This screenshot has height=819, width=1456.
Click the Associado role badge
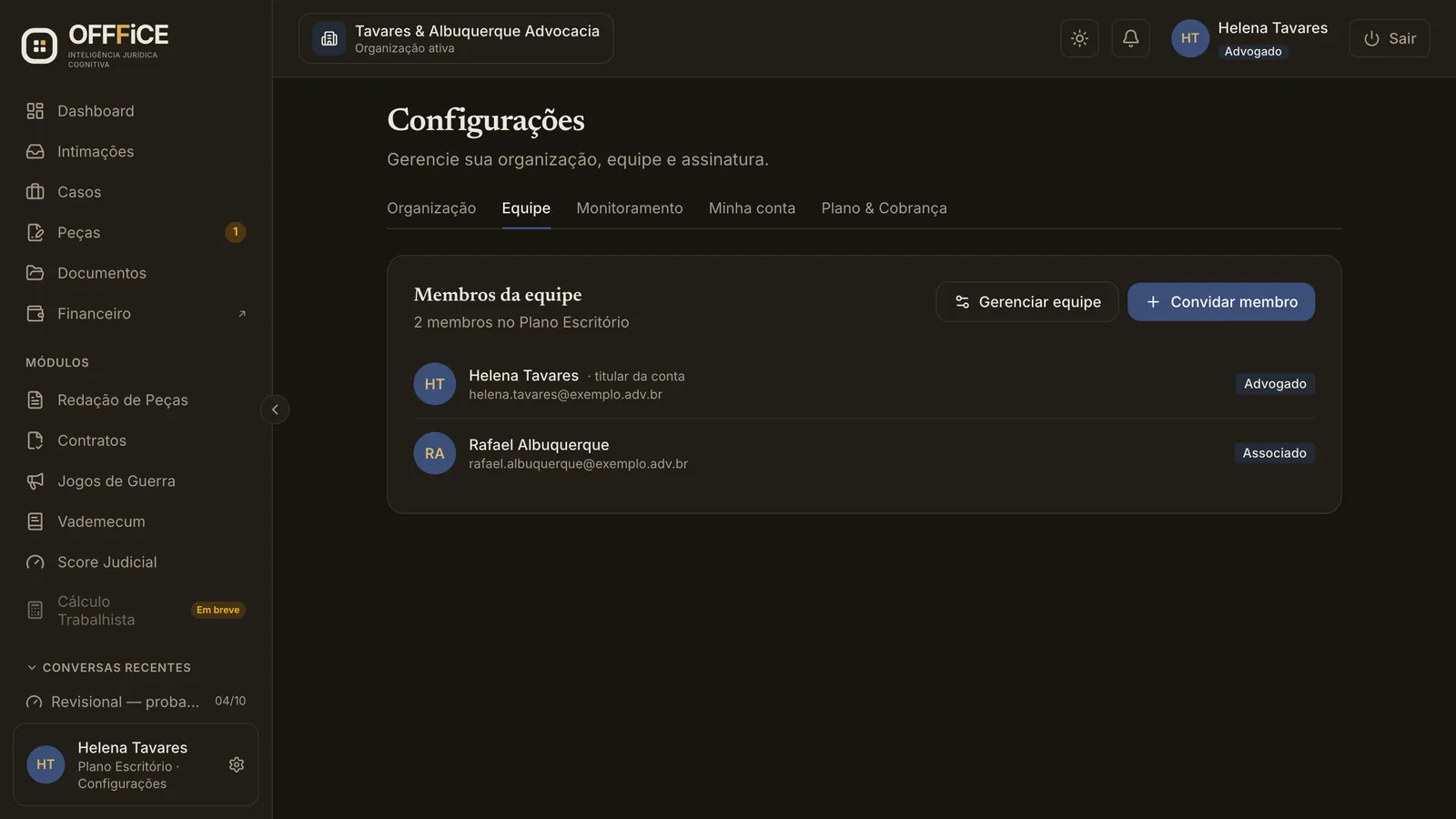[x=1274, y=453]
